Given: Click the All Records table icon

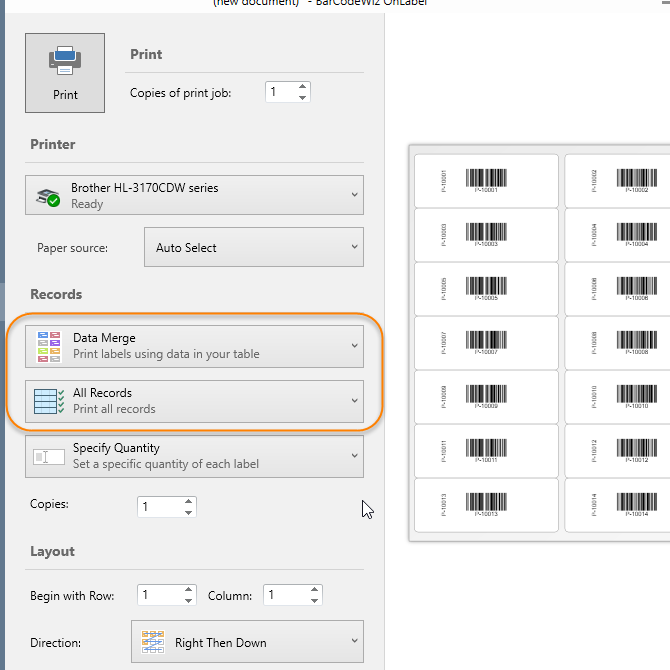Looking at the screenshot, I should (x=49, y=401).
